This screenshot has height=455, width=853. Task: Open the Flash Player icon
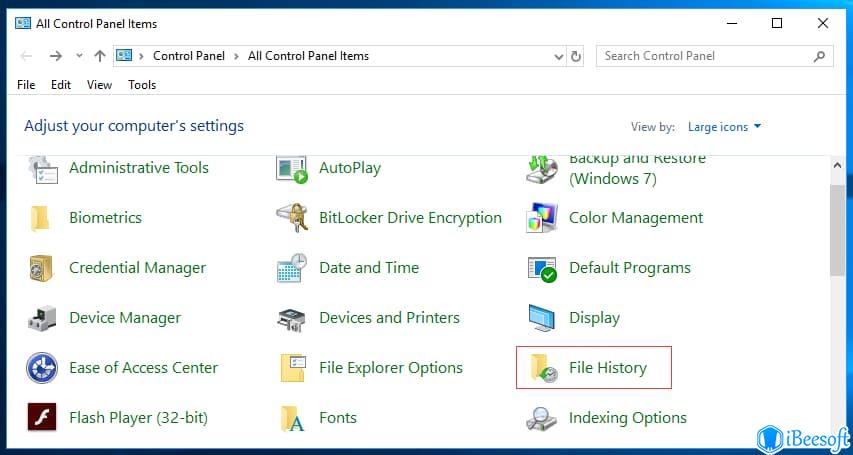pos(42,417)
